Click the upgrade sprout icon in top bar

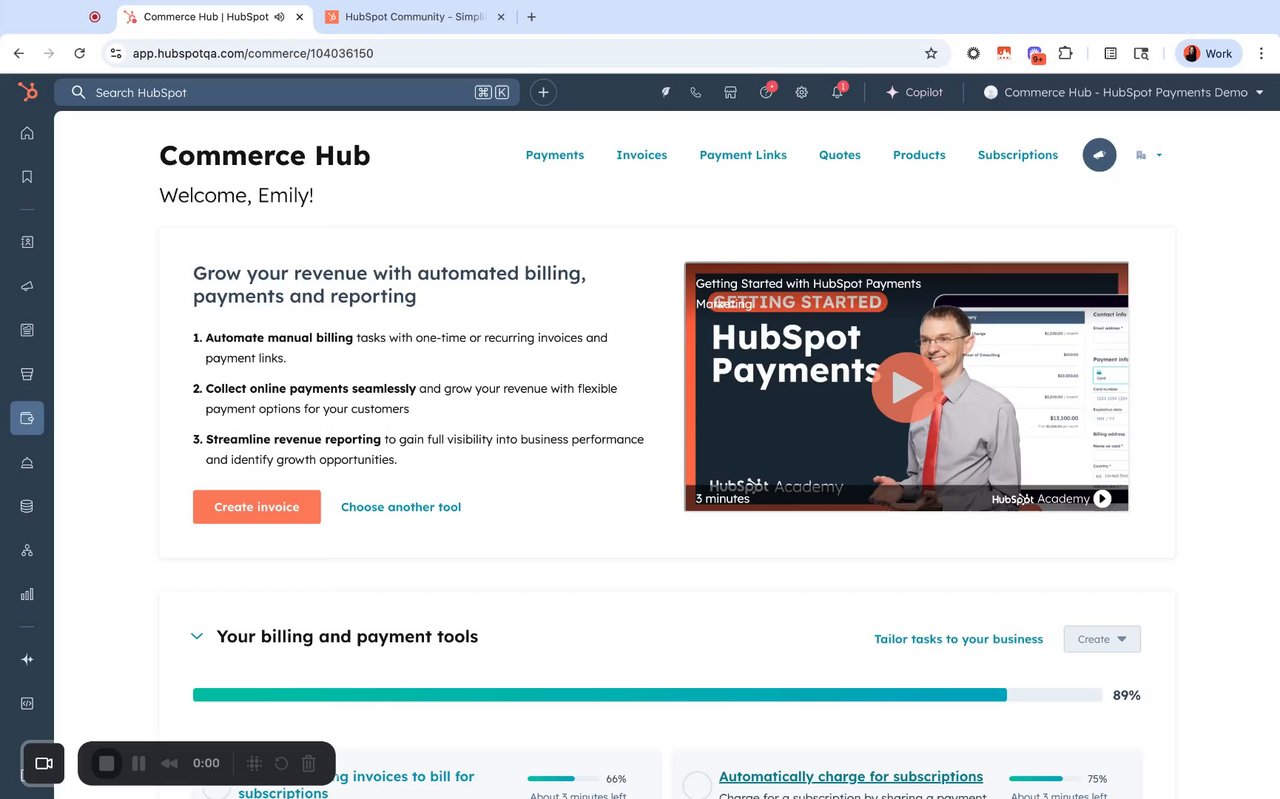[x=665, y=92]
